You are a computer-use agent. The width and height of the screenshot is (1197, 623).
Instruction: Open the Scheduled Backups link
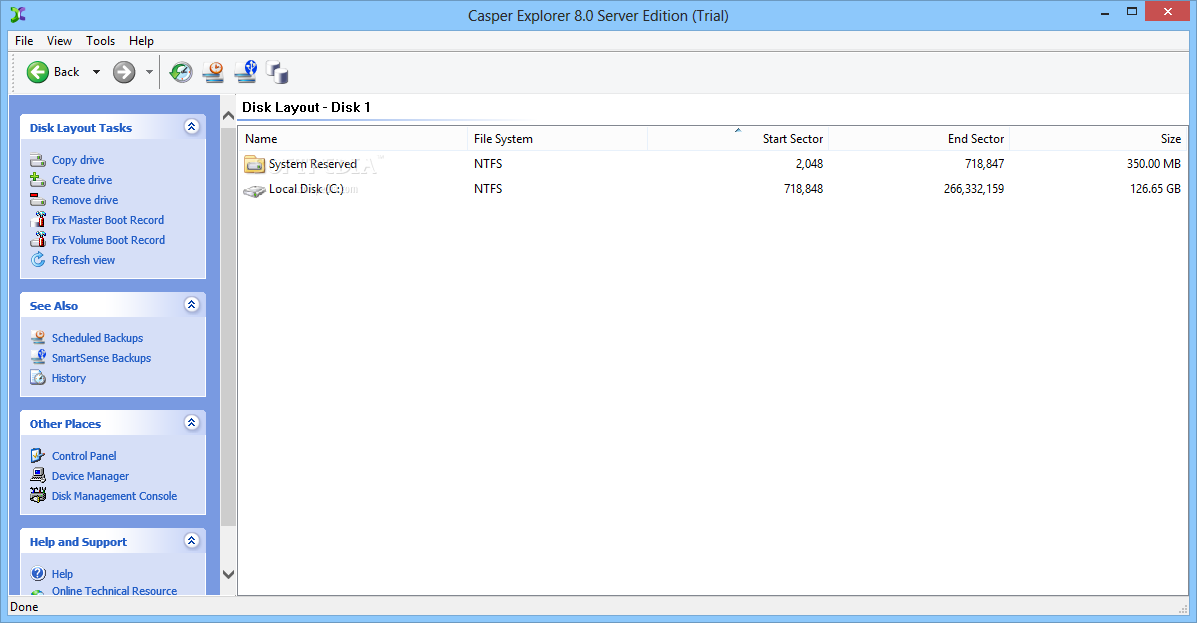point(97,337)
